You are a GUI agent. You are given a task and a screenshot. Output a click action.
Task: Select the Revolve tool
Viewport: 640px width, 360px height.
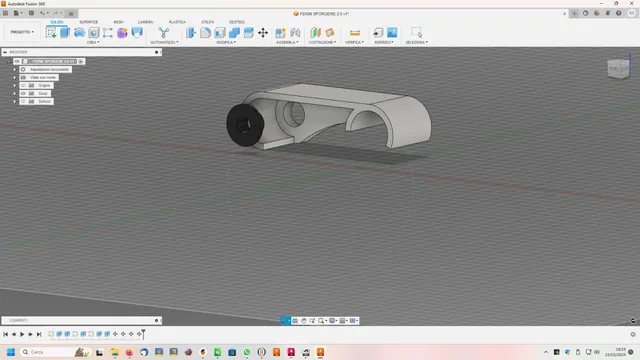(x=79, y=33)
